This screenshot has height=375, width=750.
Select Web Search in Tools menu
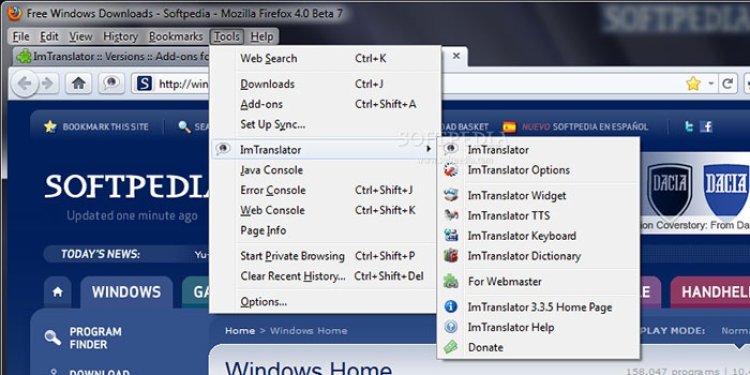325,58
